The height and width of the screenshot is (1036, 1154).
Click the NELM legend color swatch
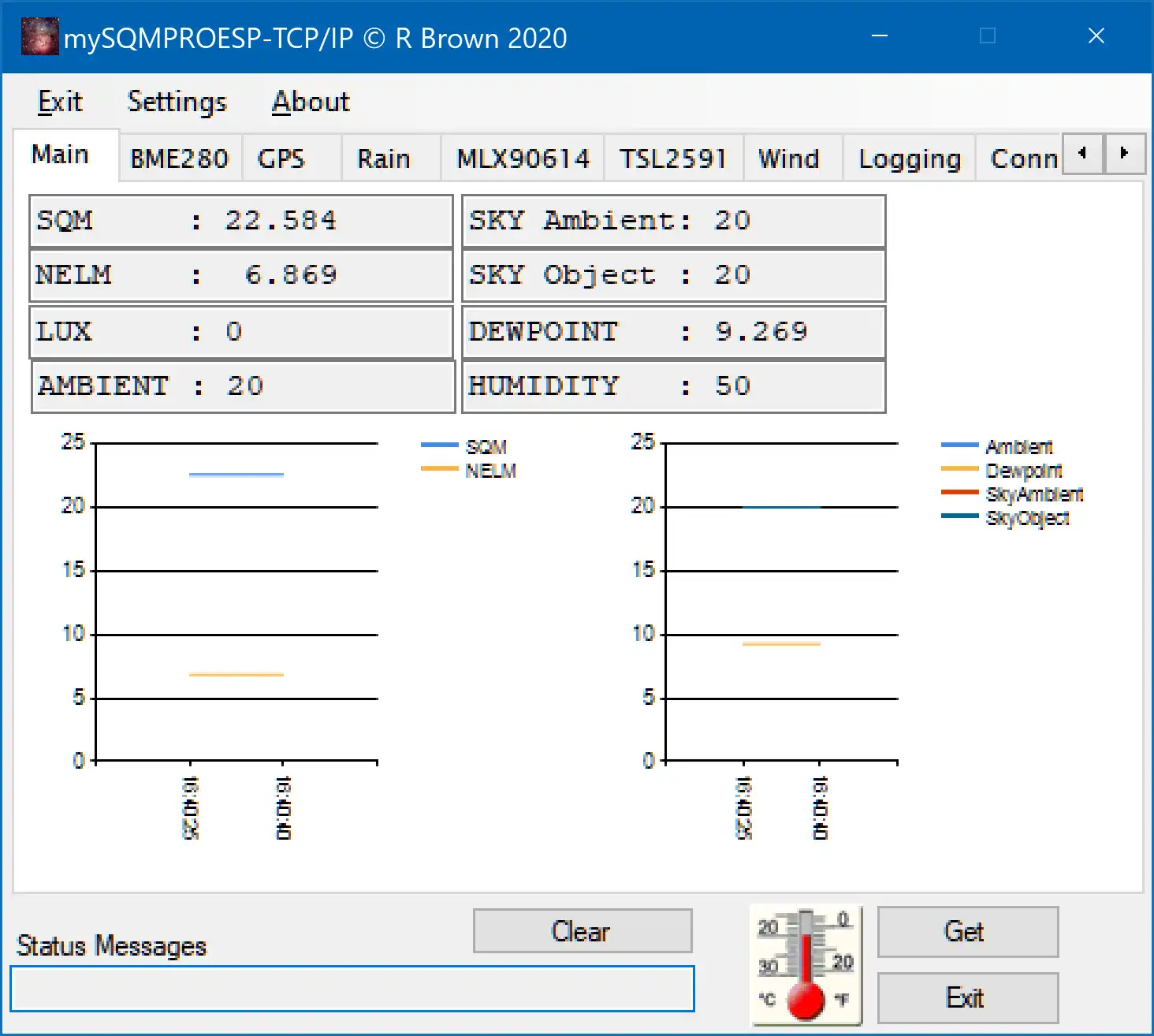click(440, 469)
